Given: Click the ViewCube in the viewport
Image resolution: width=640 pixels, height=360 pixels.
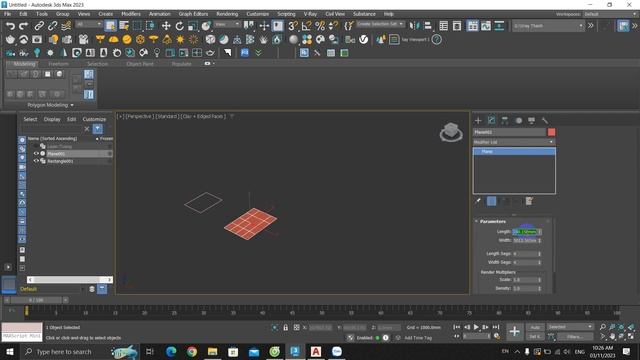Looking at the screenshot, I should [x=451, y=132].
